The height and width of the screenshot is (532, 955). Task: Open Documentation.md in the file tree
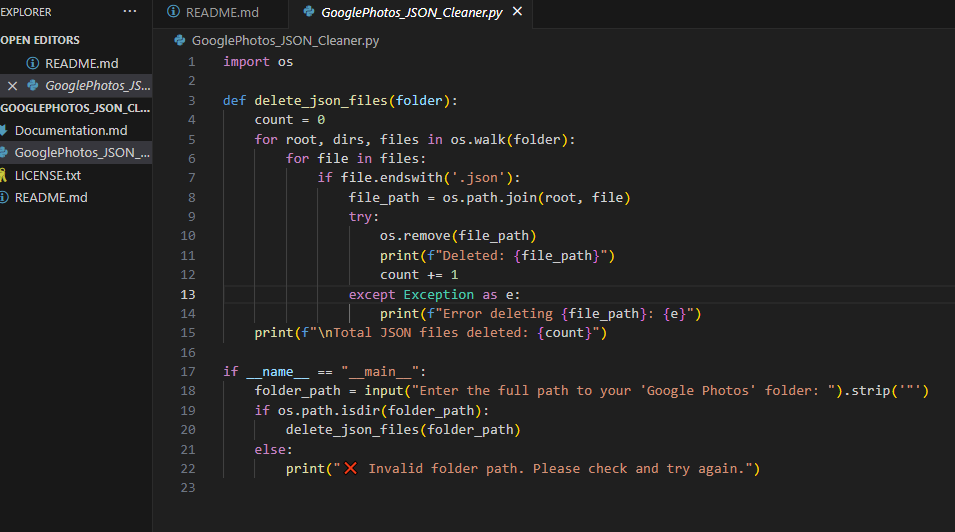click(x=71, y=130)
